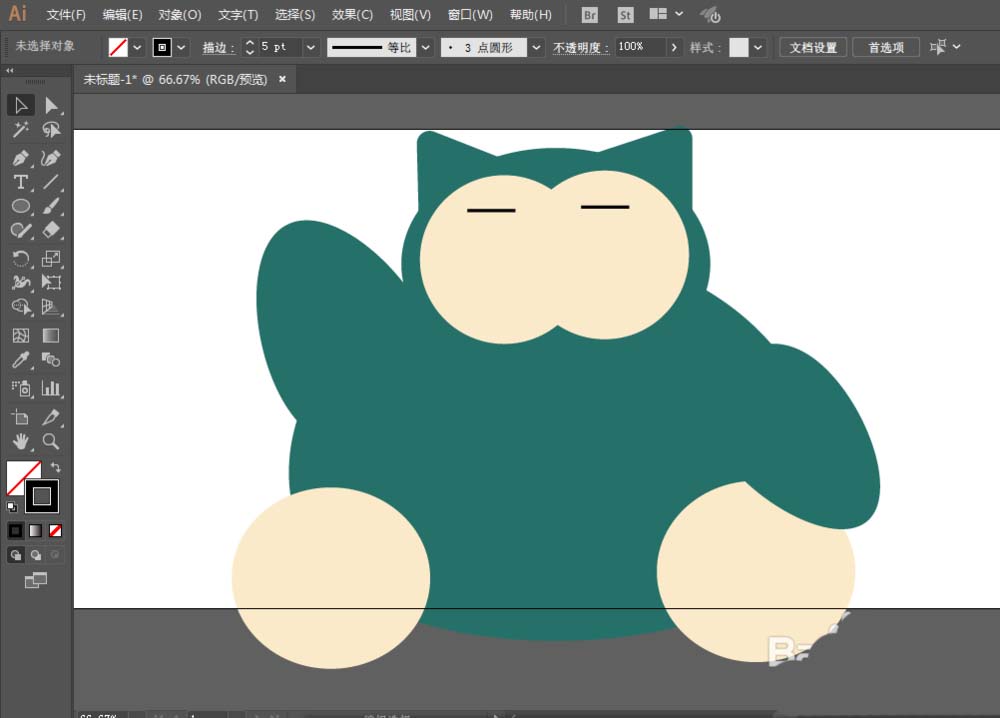Image resolution: width=1000 pixels, height=718 pixels.
Task: Open the 文字(T) menu
Action: [238, 15]
